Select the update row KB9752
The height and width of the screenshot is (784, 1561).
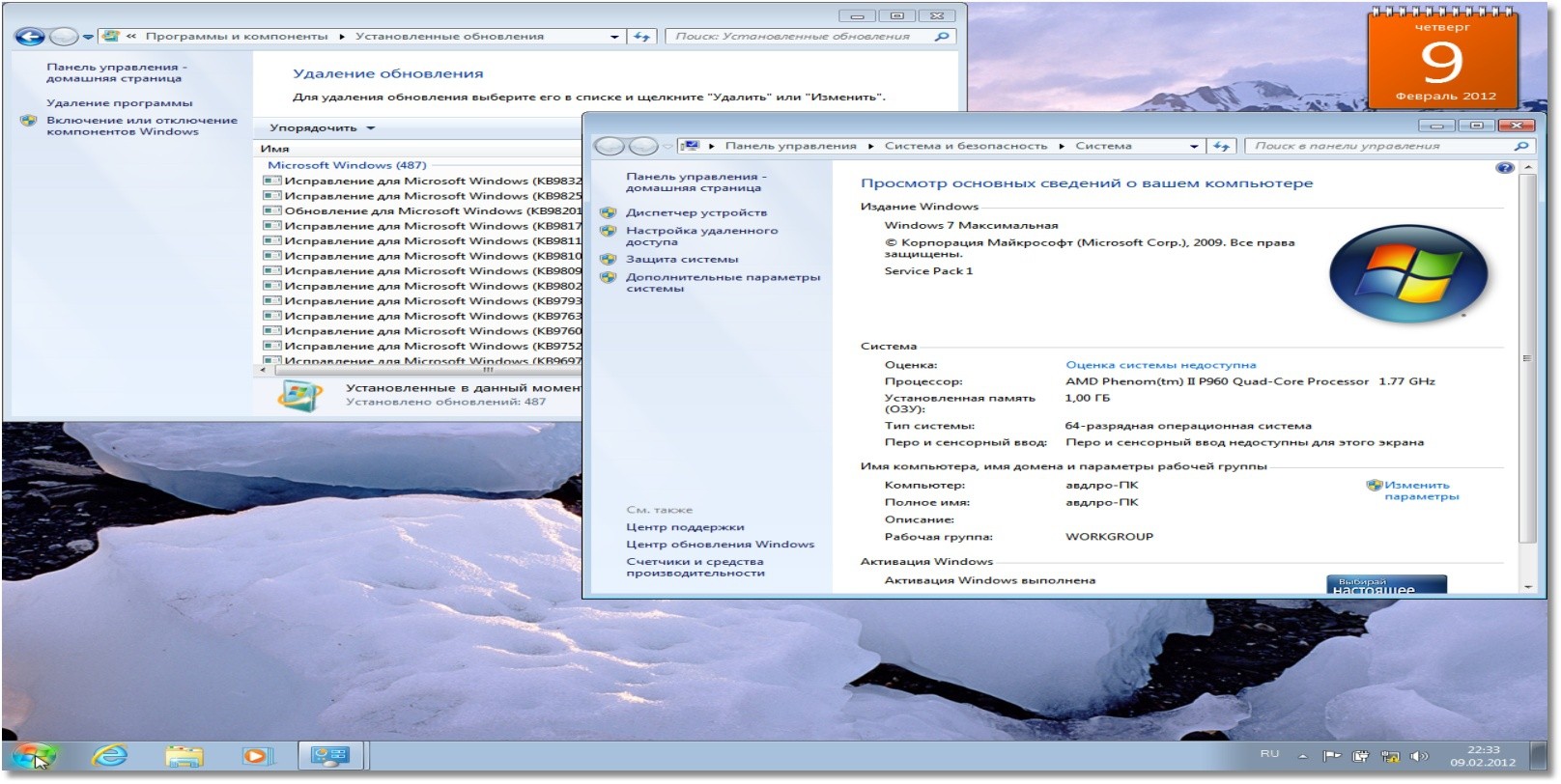(423, 347)
